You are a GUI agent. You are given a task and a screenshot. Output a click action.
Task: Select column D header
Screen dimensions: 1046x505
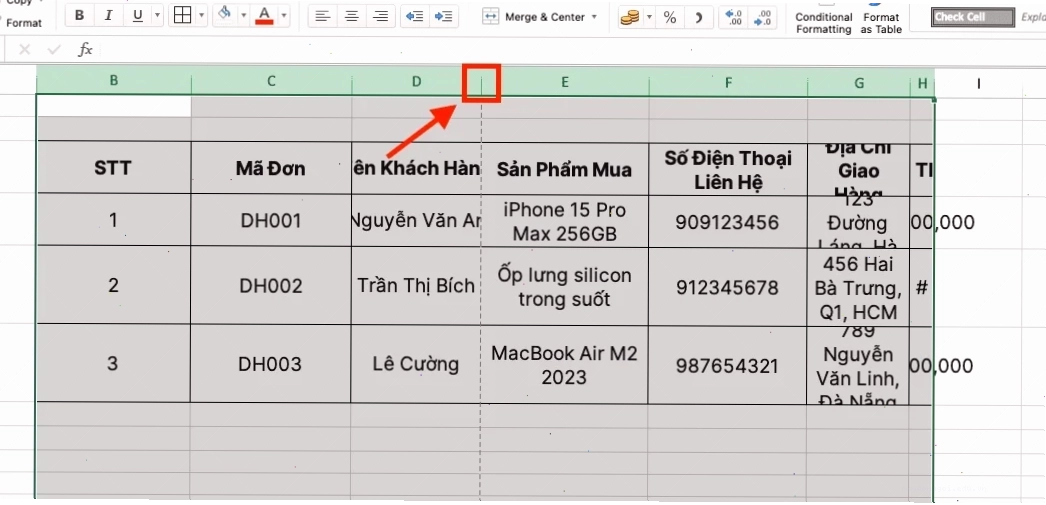[416, 81]
